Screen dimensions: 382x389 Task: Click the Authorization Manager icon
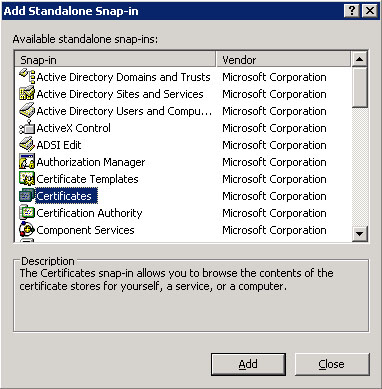click(x=27, y=162)
